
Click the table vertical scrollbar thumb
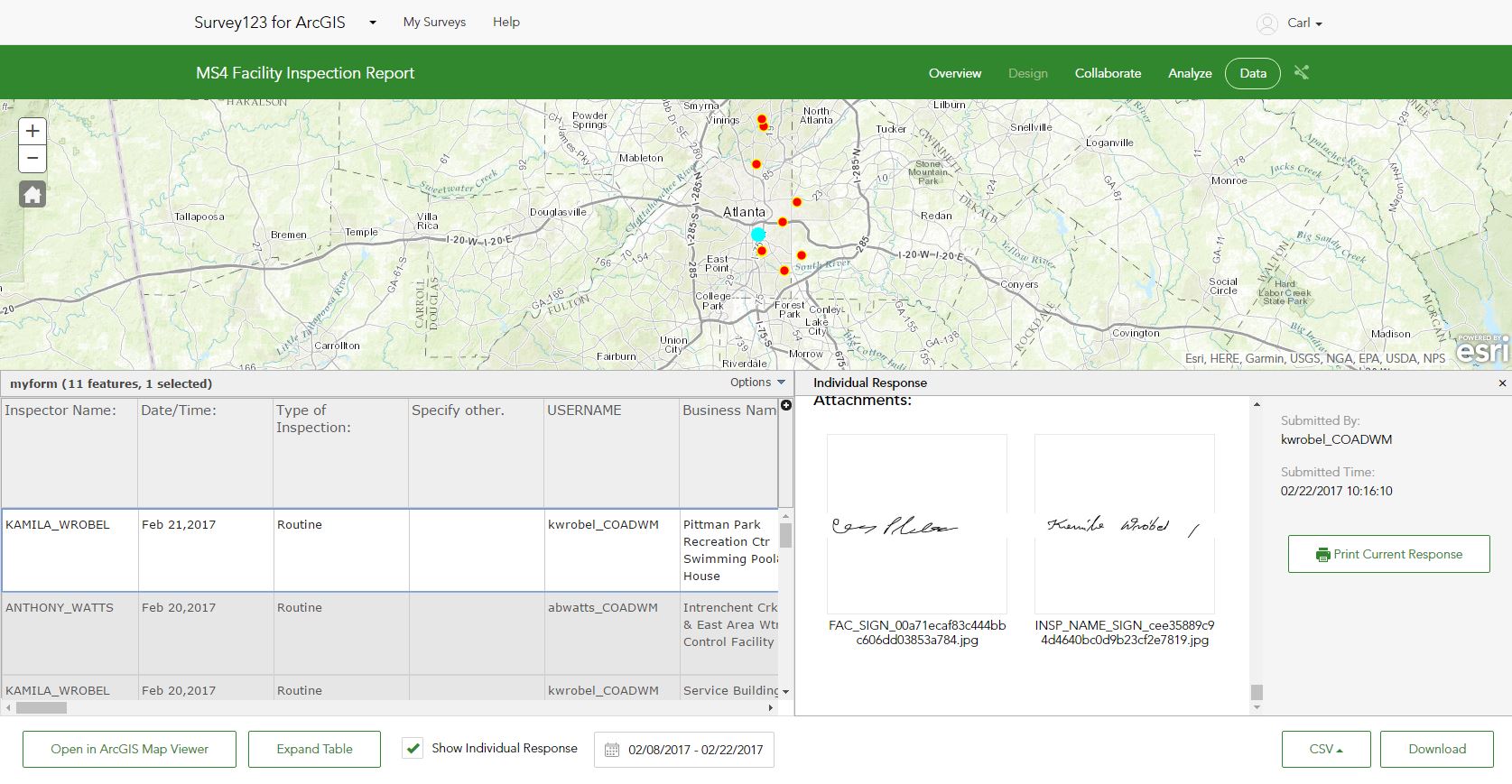786,536
